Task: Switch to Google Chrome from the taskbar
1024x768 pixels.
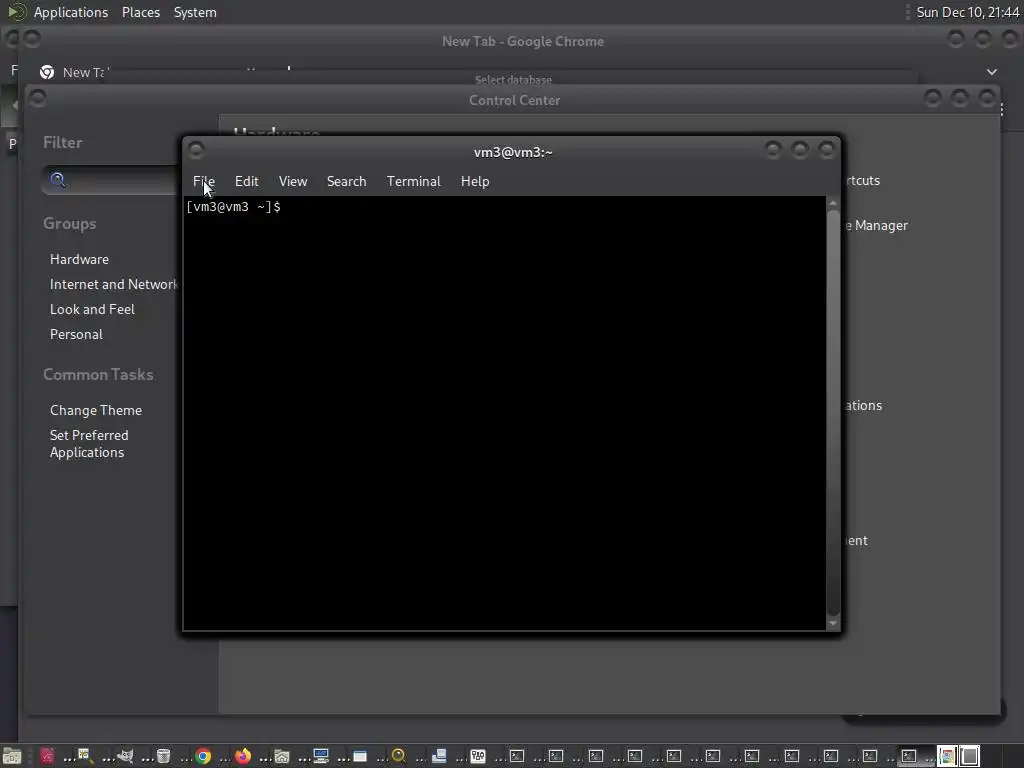Action: coord(203,756)
